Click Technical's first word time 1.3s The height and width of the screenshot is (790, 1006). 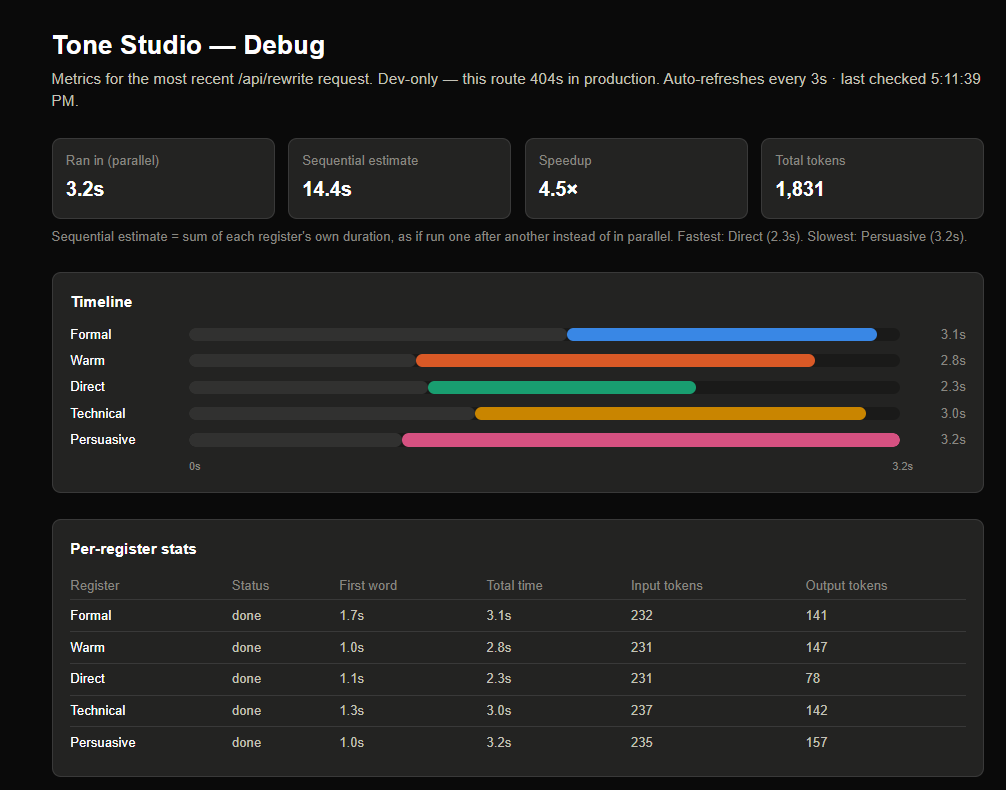click(352, 710)
